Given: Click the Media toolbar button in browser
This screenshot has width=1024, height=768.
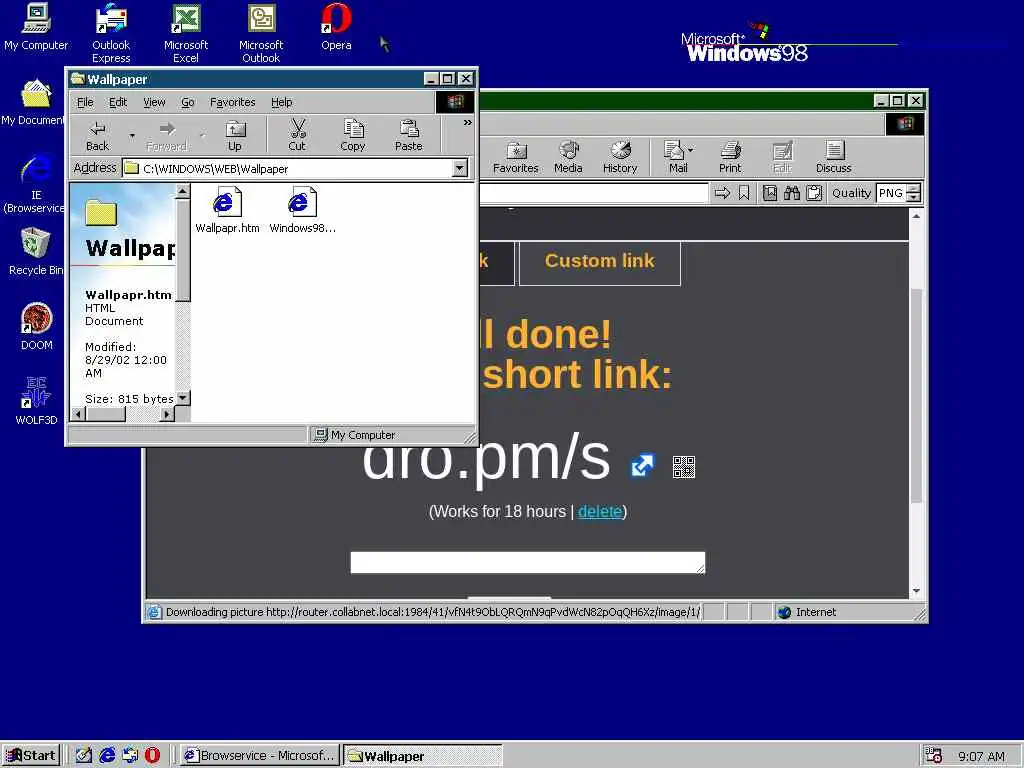Looking at the screenshot, I should (568, 157).
